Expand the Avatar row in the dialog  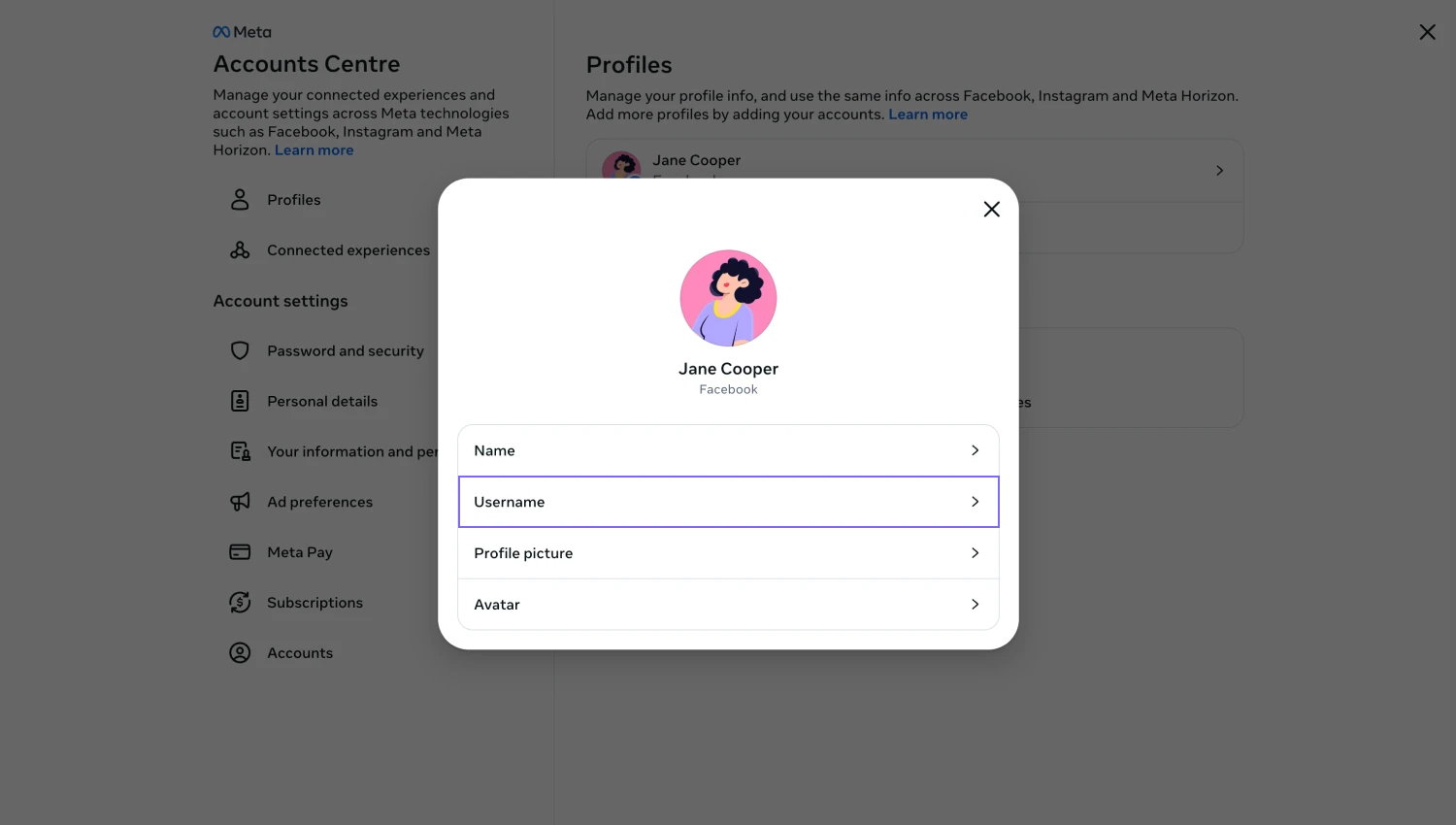(x=729, y=604)
